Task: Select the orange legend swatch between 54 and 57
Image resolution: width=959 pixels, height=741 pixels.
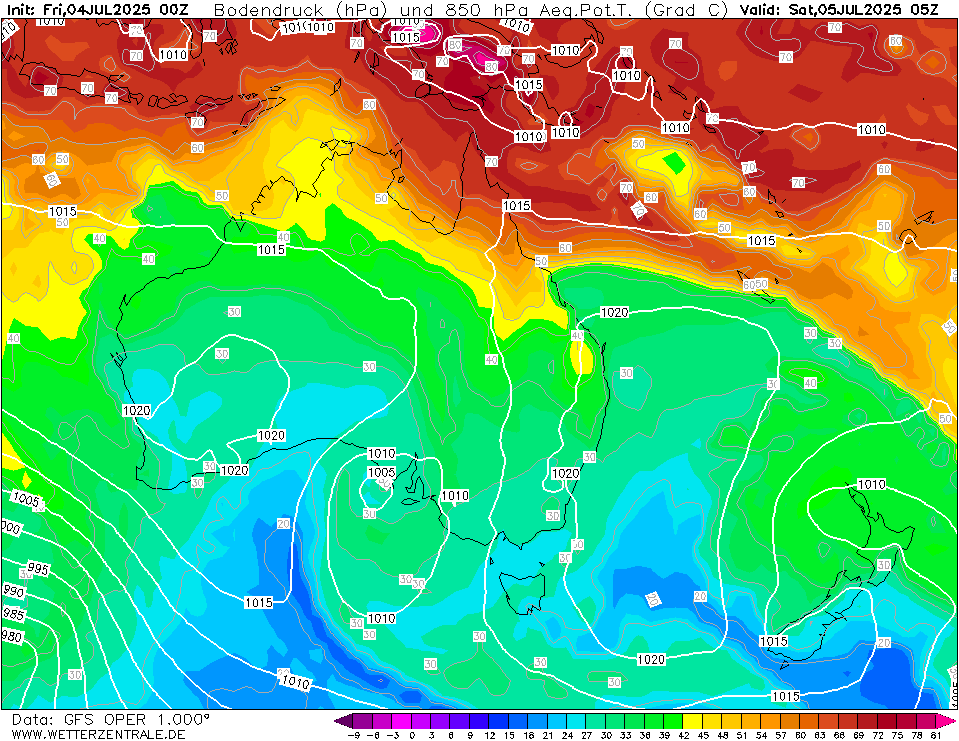Action: [x=771, y=720]
